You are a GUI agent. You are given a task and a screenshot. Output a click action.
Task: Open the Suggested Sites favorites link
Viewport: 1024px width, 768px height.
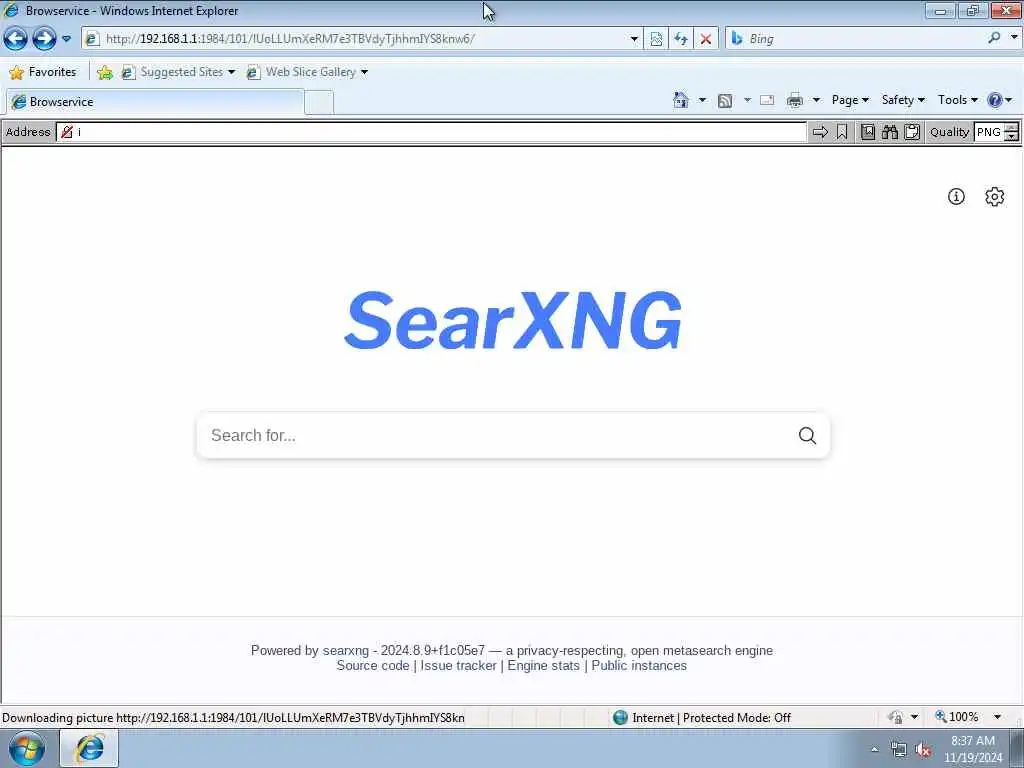click(x=178, y=72)
